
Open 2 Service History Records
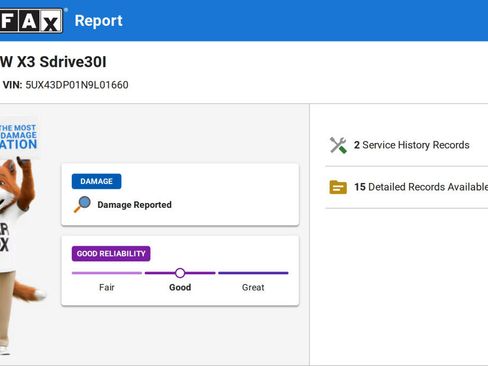click(411, 145)
